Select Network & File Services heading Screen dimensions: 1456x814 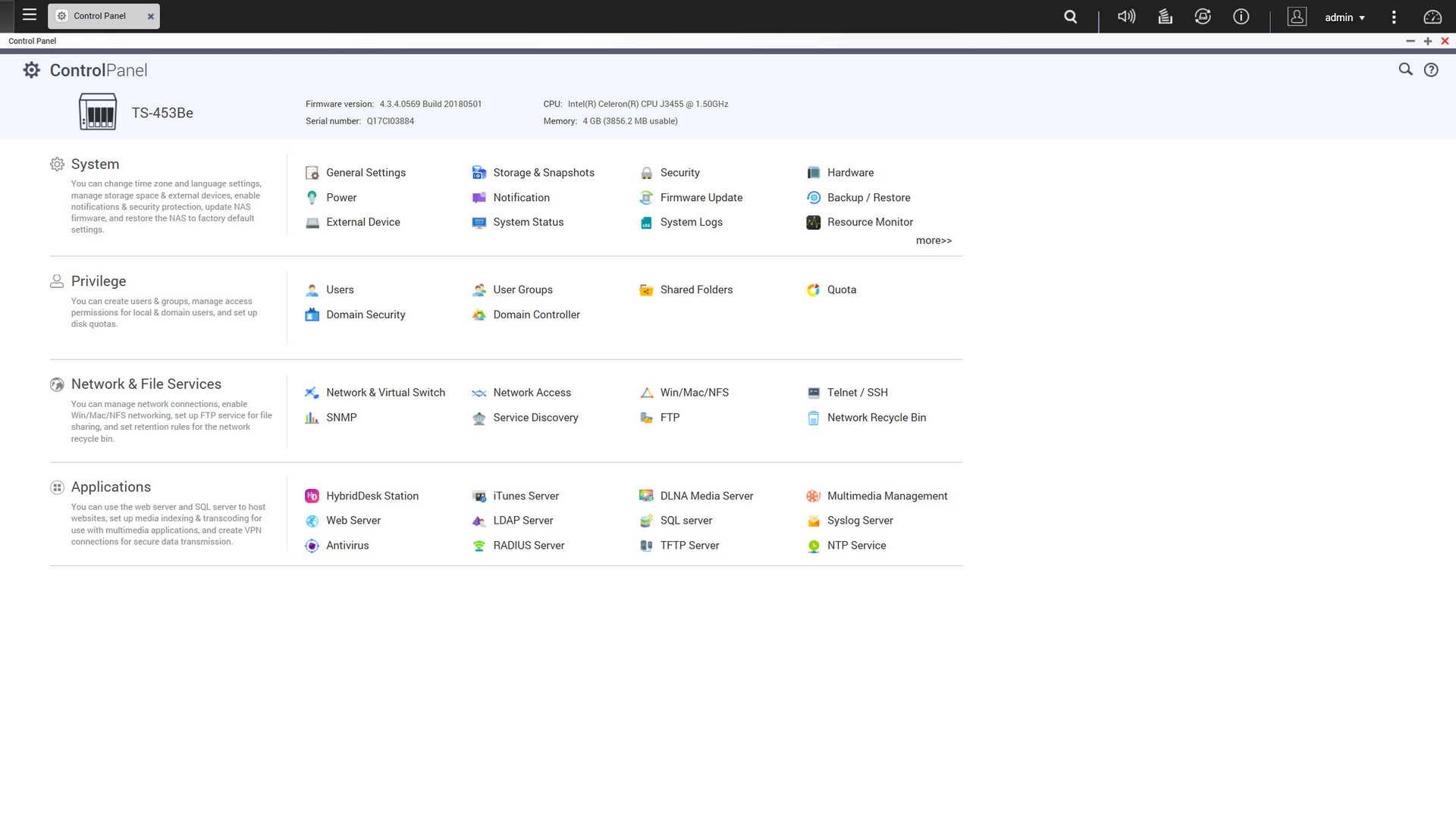[x=146, y=384]
